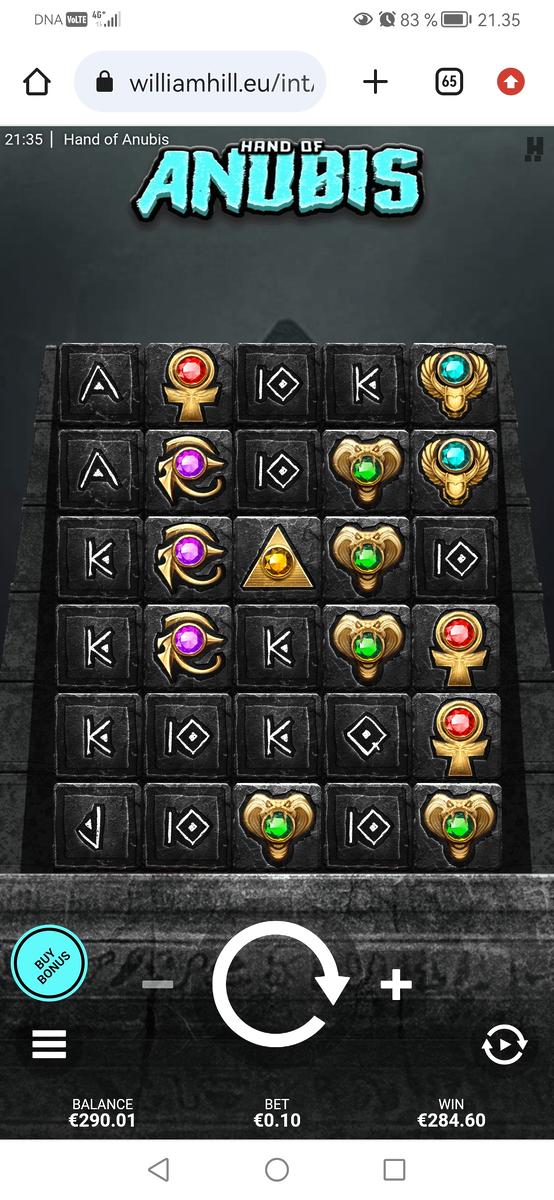Spin the reels with the circular arrow button
This screenshot has height=1200, width=554.
click(279, 985)
